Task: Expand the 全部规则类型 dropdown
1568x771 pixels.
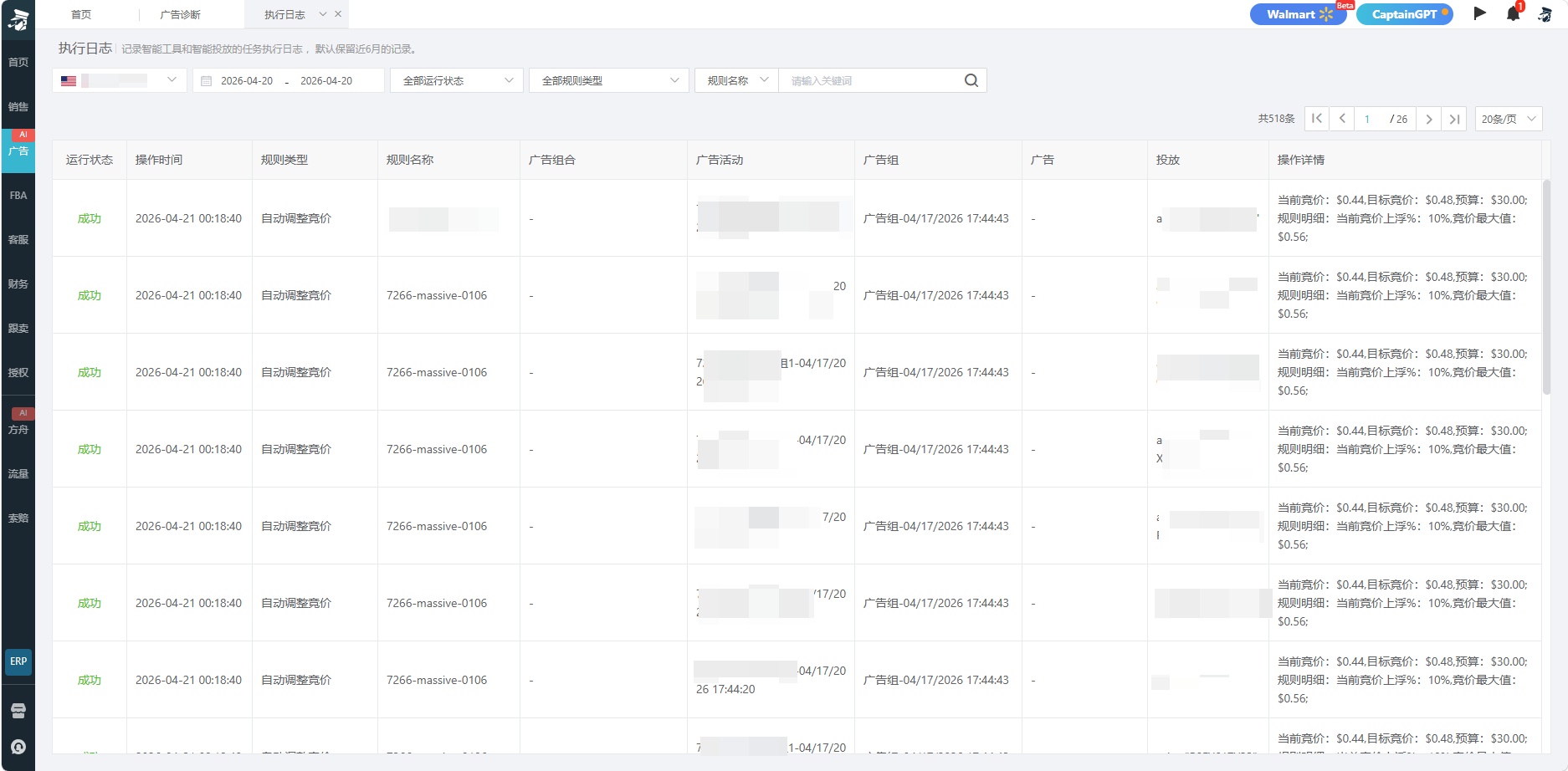Action: (609, 80)
